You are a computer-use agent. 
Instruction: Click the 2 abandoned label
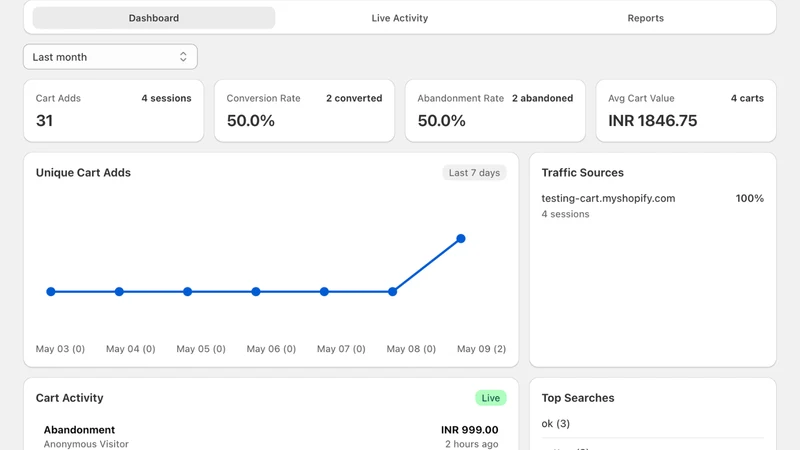click(x=542, y=98)
